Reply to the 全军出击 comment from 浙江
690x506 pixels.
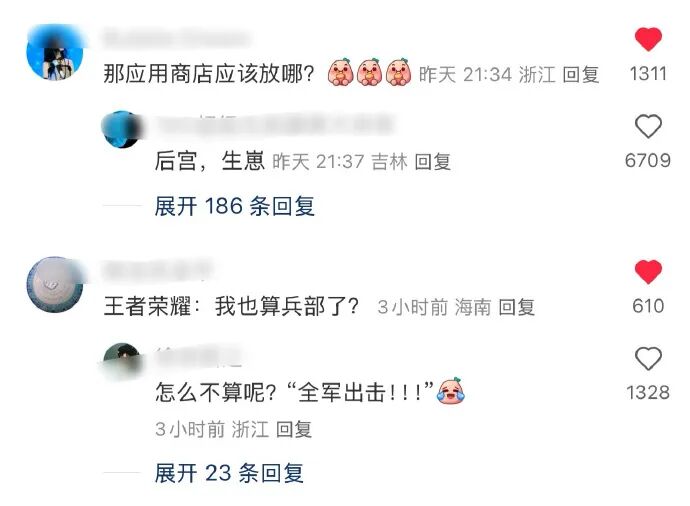coord(294,429)
